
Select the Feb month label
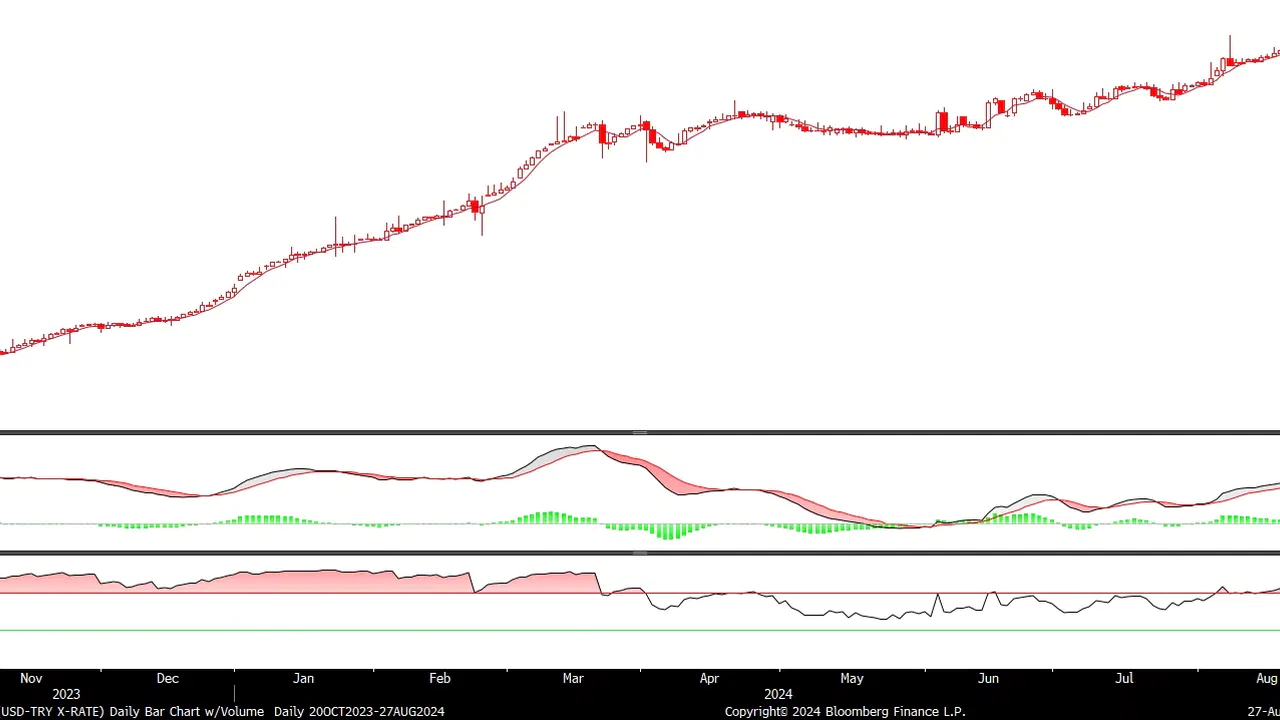click(x=440, y=678)
